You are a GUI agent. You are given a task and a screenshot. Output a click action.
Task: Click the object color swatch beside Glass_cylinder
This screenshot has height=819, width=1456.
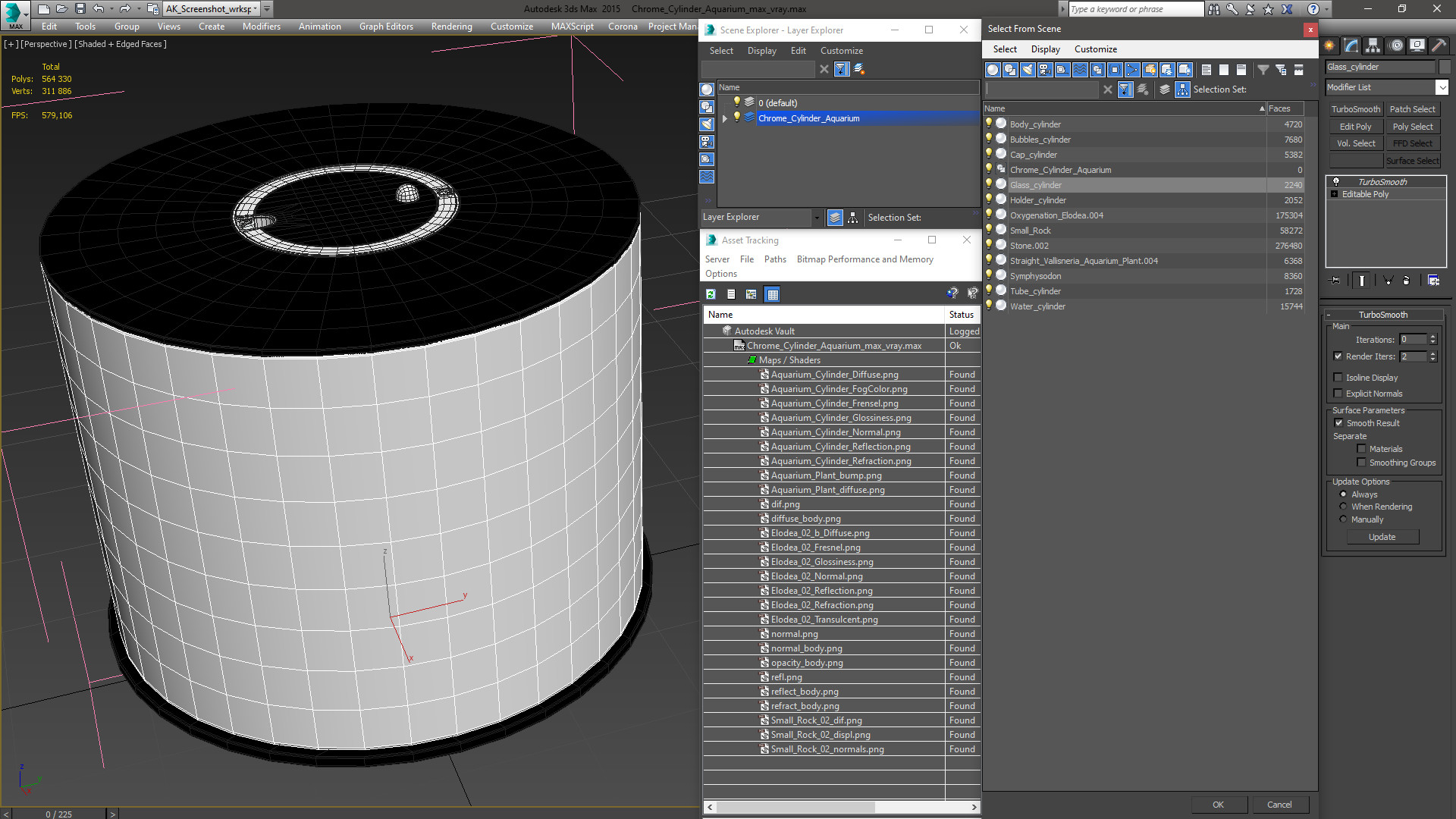[1445, 67]
